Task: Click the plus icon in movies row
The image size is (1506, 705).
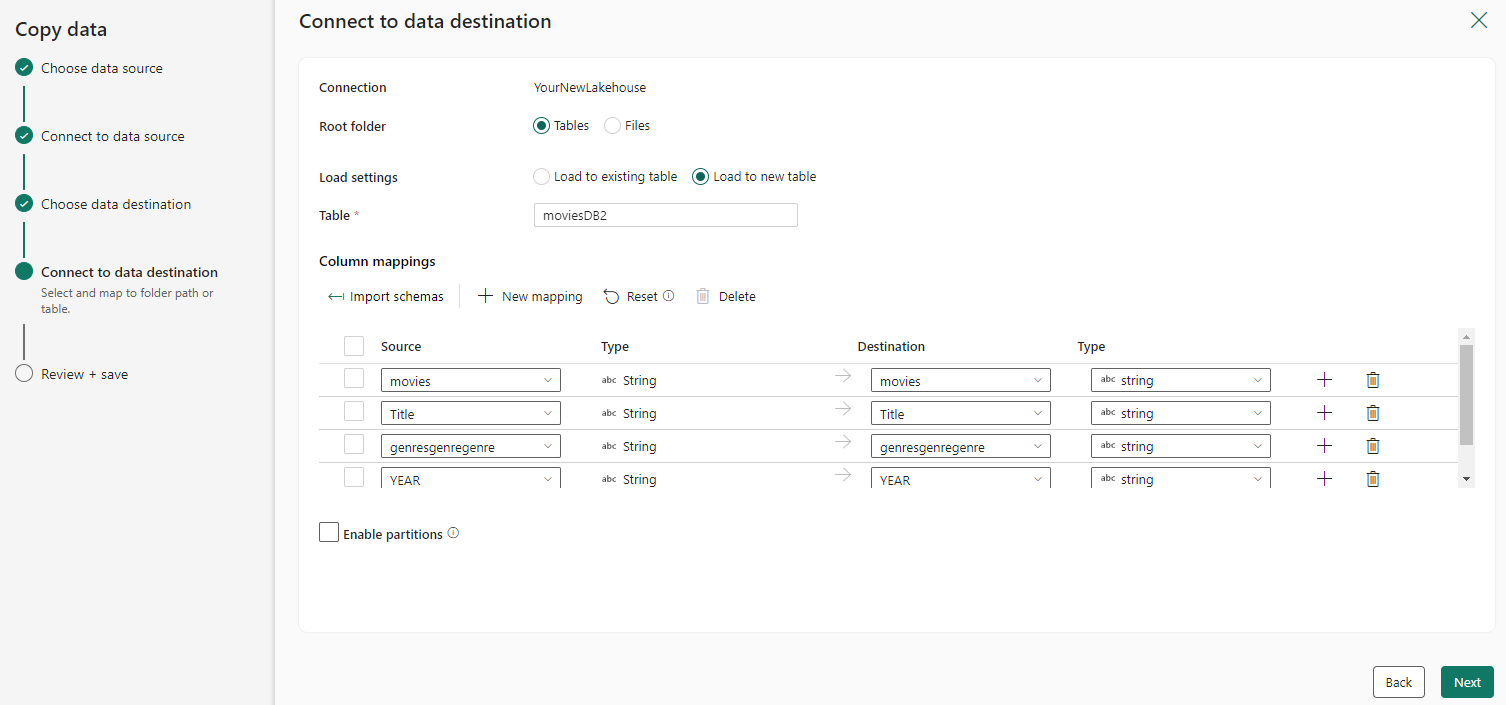Action: 1324,380
